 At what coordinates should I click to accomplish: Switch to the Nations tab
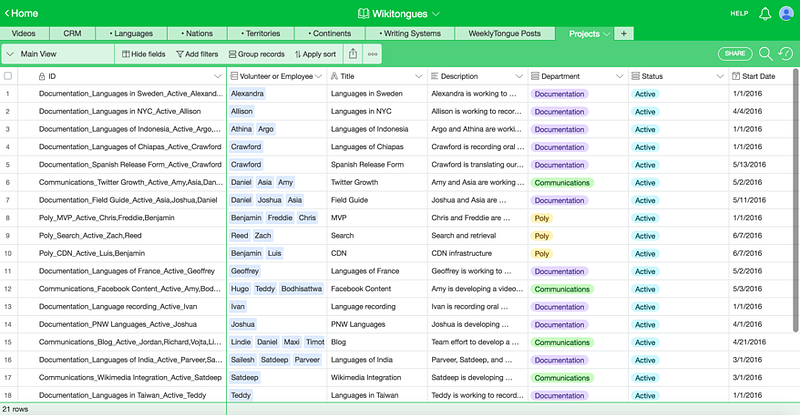pos(197,34)
